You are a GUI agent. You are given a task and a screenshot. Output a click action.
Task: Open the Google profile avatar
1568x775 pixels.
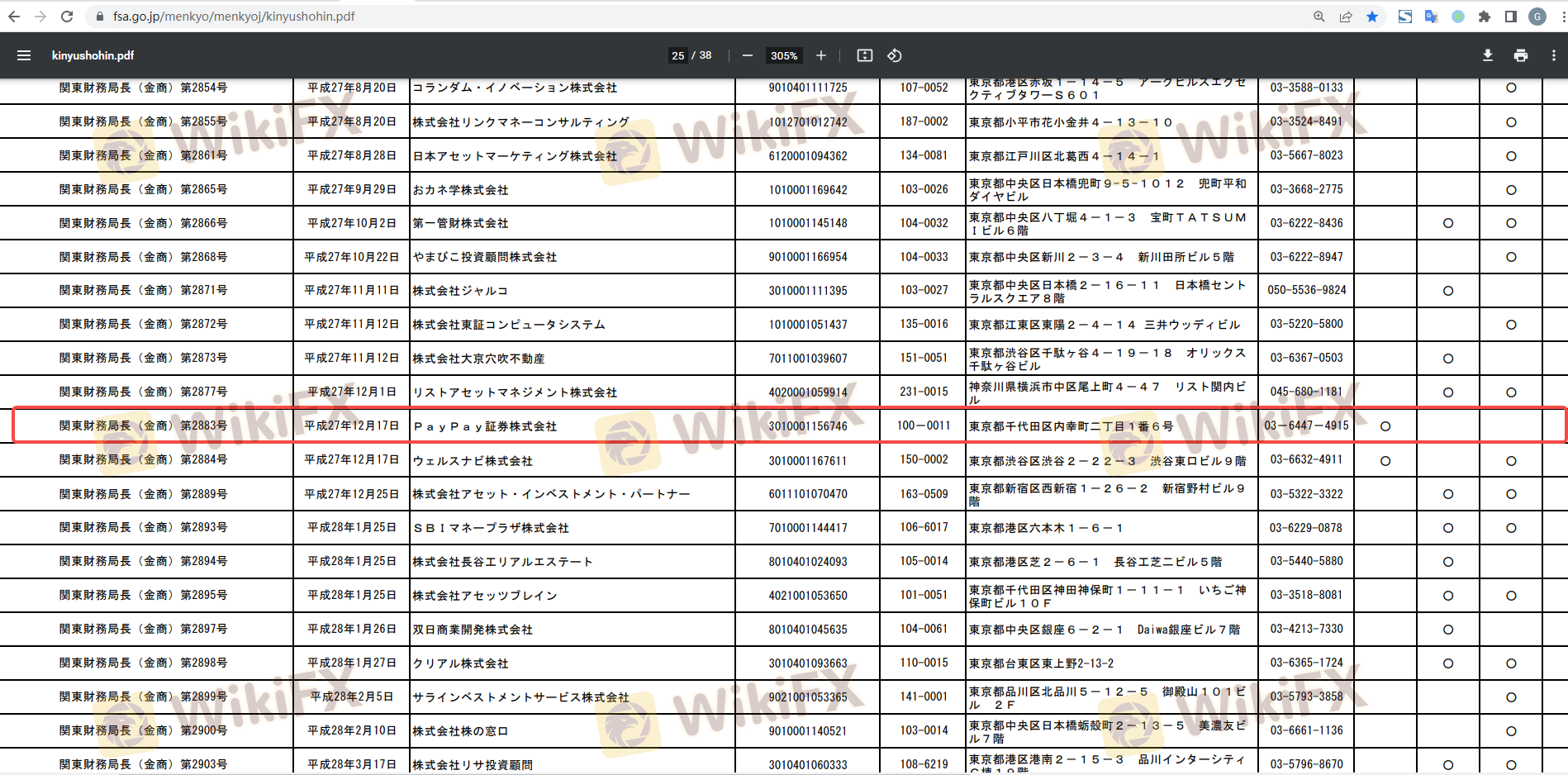point(1537,17)
